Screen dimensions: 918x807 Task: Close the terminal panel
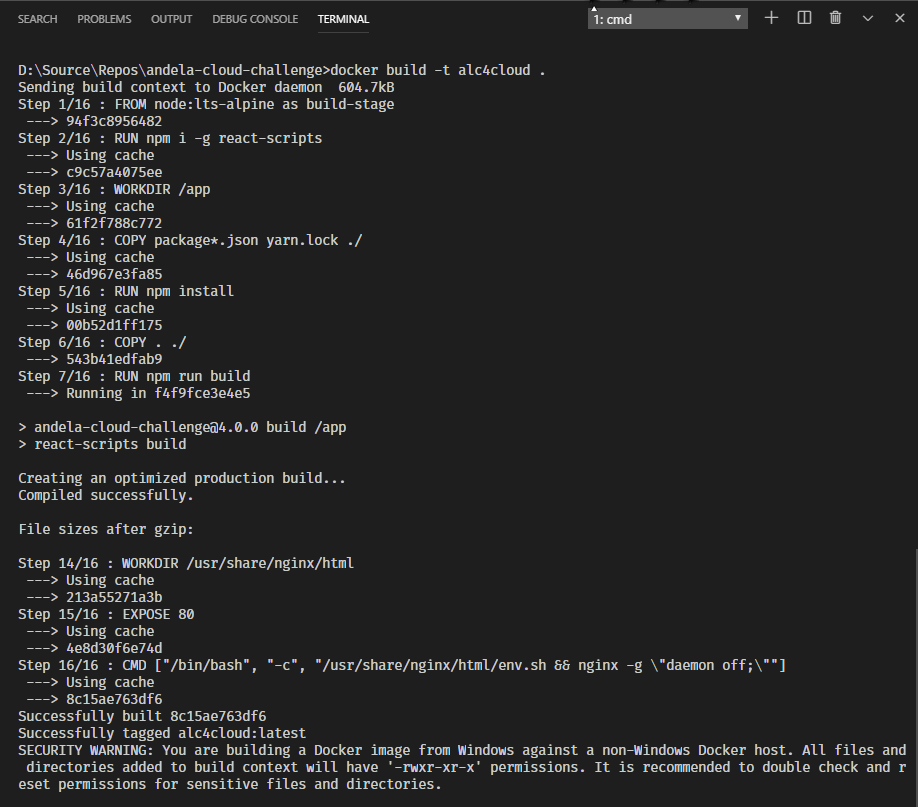point(900,18)
